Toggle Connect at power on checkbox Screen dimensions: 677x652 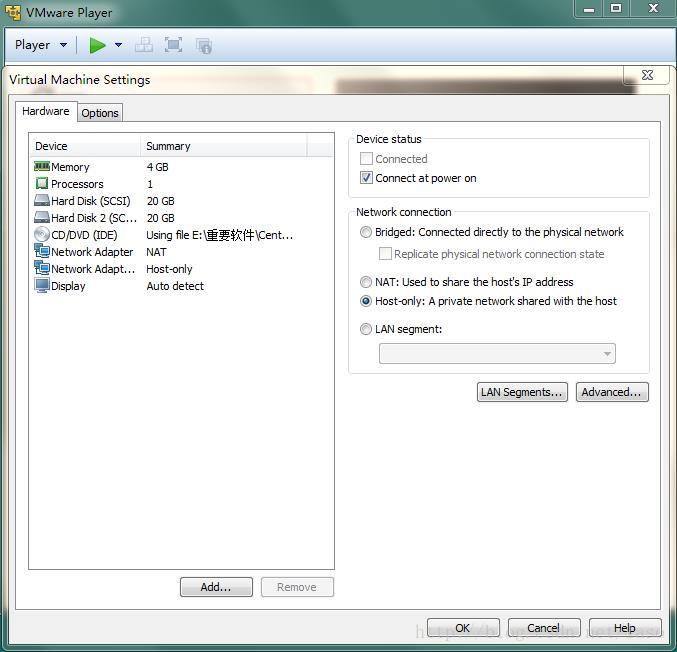tap(366, 178)
